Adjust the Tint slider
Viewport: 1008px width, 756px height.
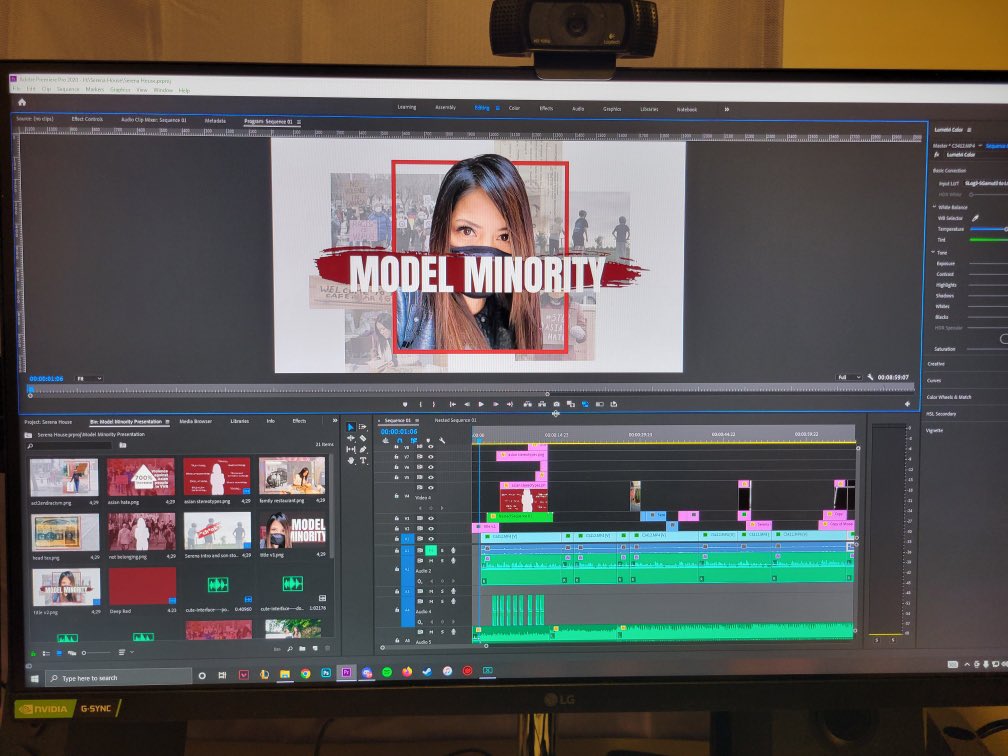pyautogui.click(x=989, y=240)
